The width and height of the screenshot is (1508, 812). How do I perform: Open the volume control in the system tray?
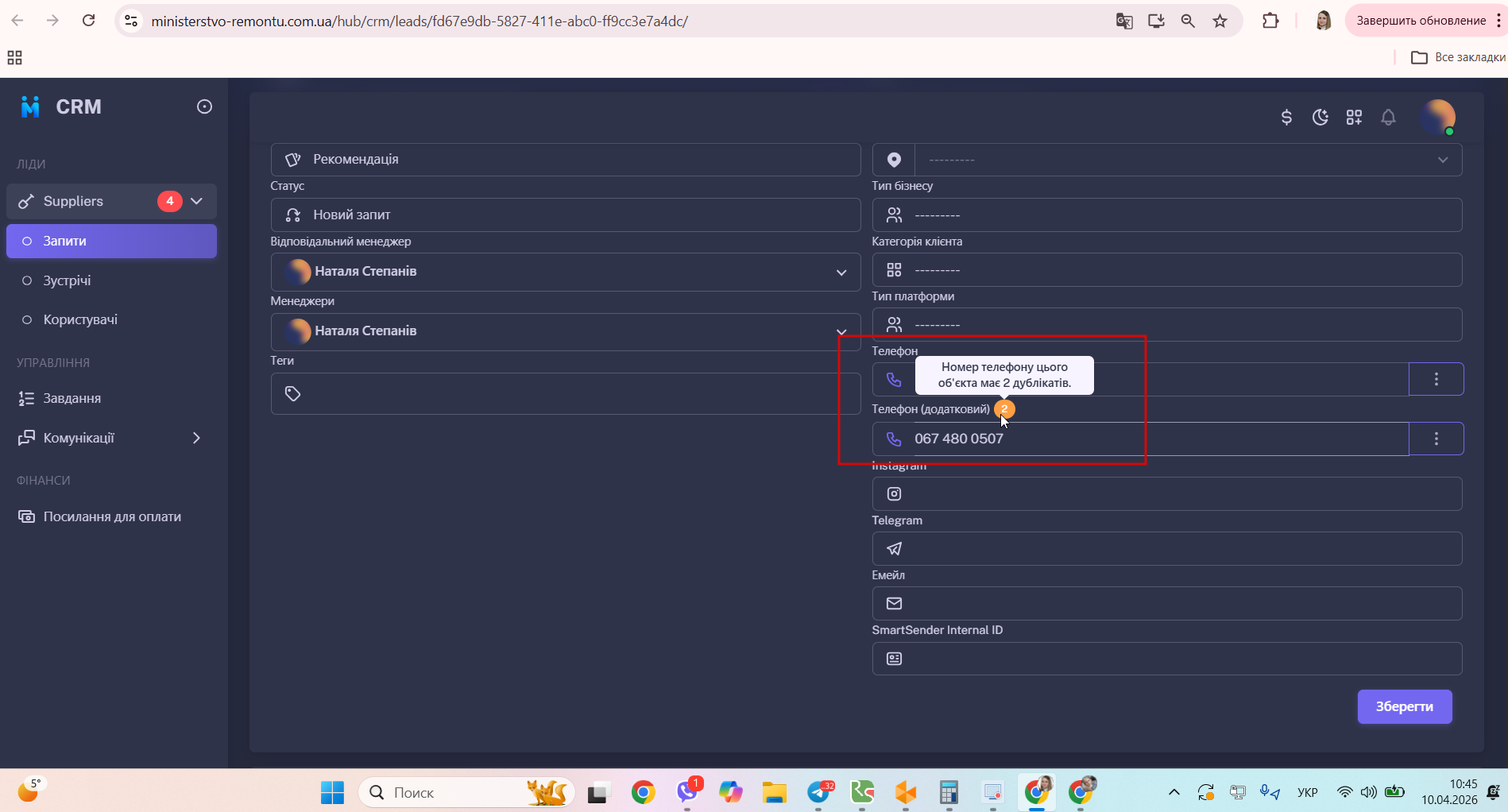(1368, 792)
